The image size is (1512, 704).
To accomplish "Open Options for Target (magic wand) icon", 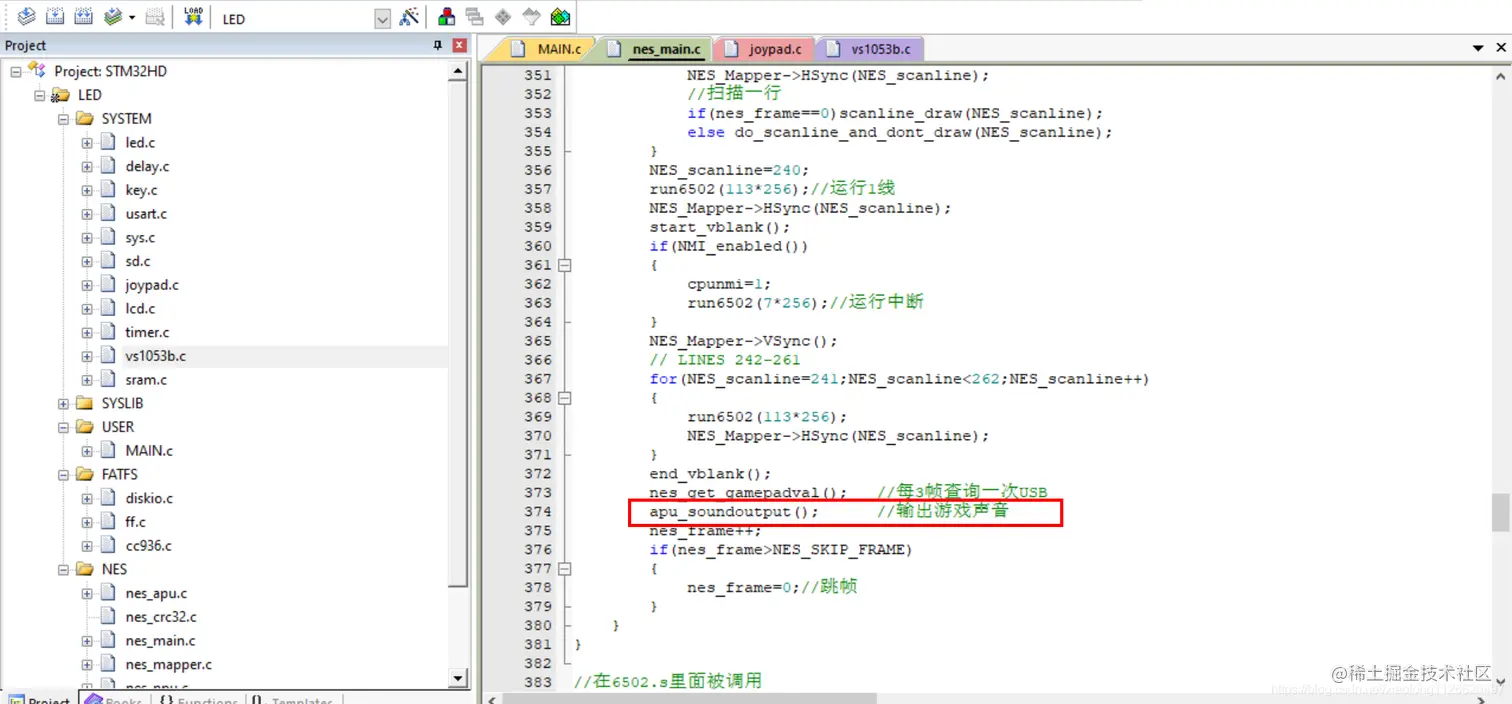I will (408, 17).
